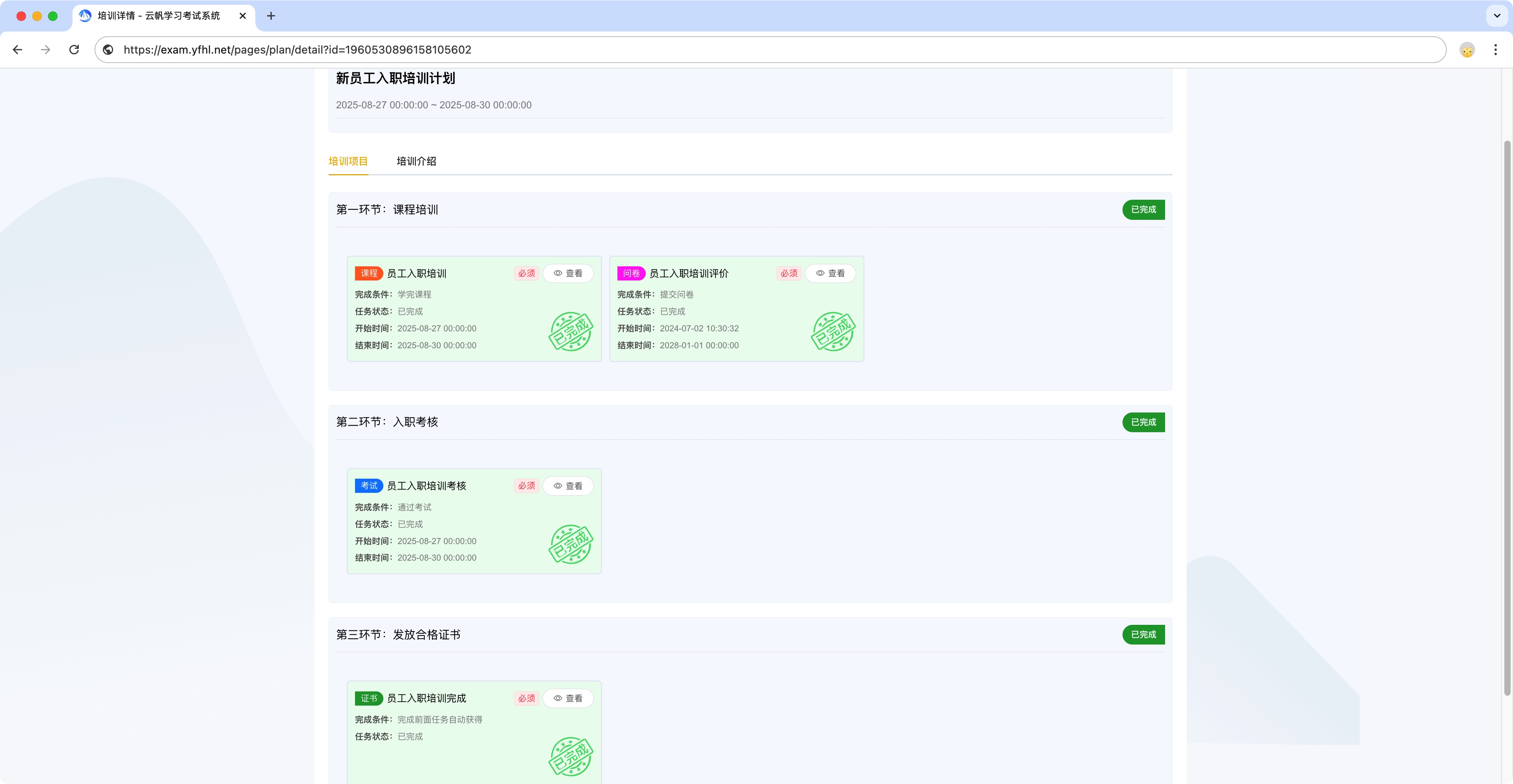Click 已完成 status of 第三环节
Screen dimensions: 1513x784
pos(1143,635)
